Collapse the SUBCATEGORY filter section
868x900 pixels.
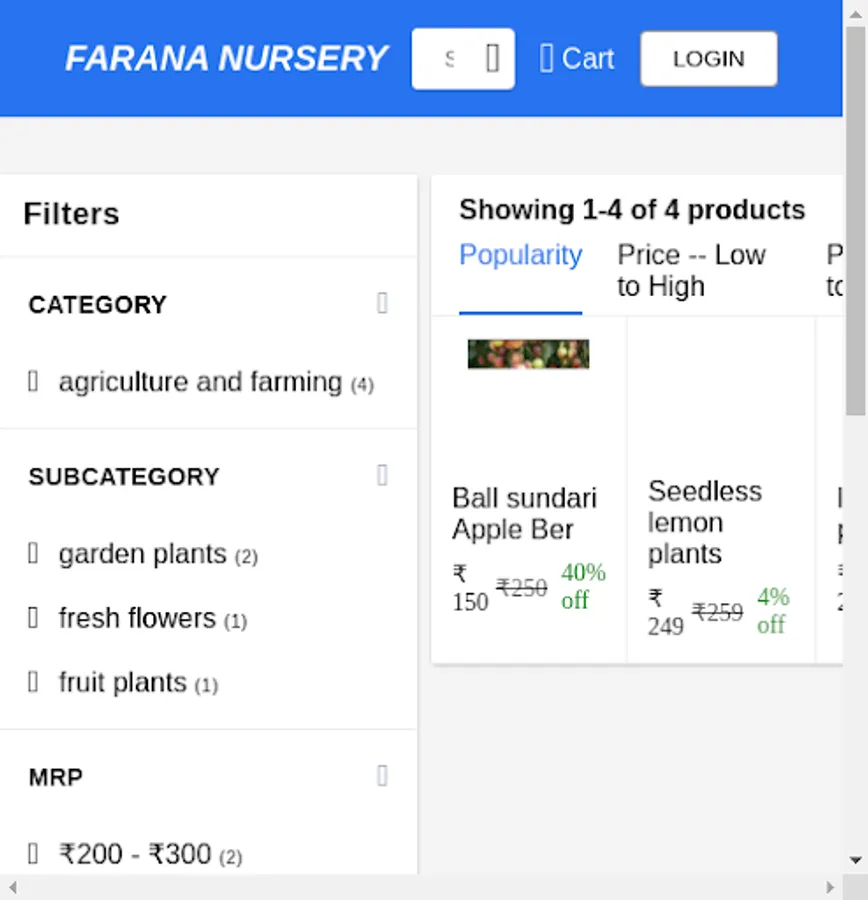pyautogui.click(x=382, y=475)
